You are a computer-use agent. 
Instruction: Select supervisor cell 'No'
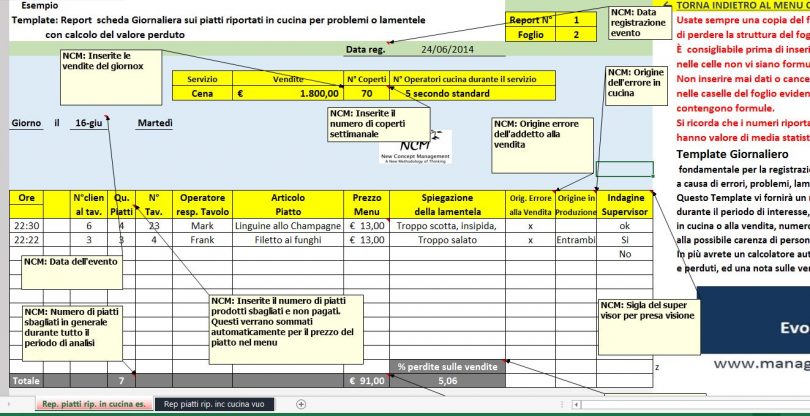tap(625, 254)
